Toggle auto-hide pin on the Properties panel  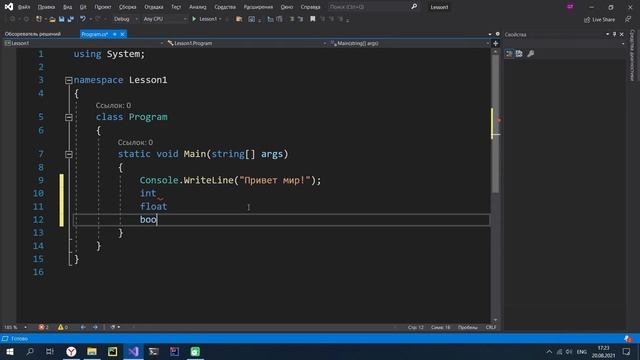[614, 34]
